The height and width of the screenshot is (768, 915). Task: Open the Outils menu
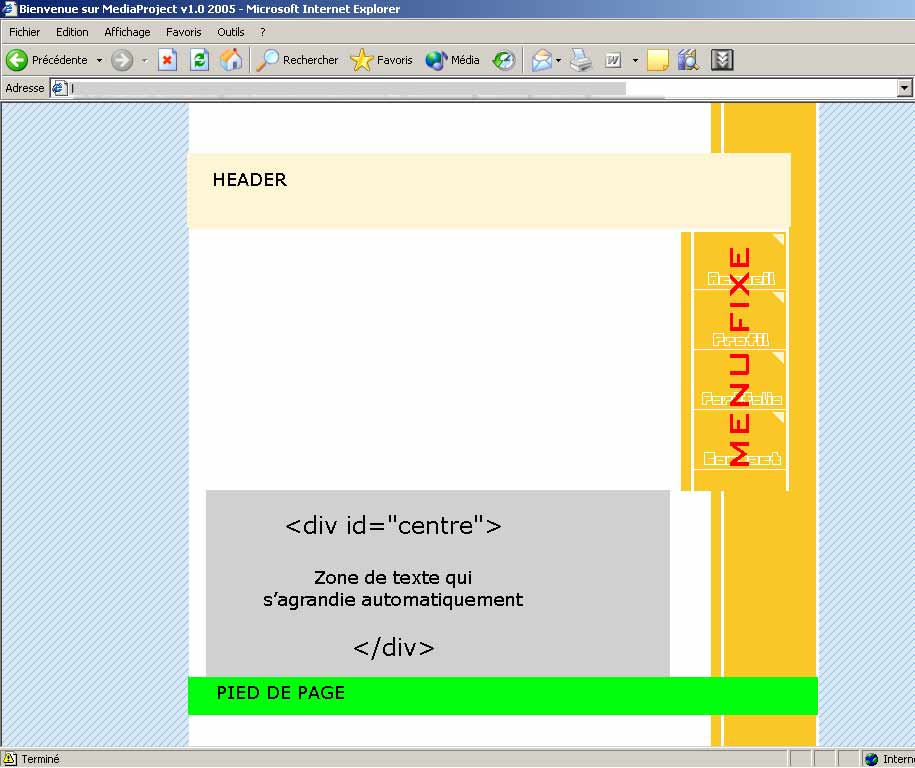(x=231, y=32)
